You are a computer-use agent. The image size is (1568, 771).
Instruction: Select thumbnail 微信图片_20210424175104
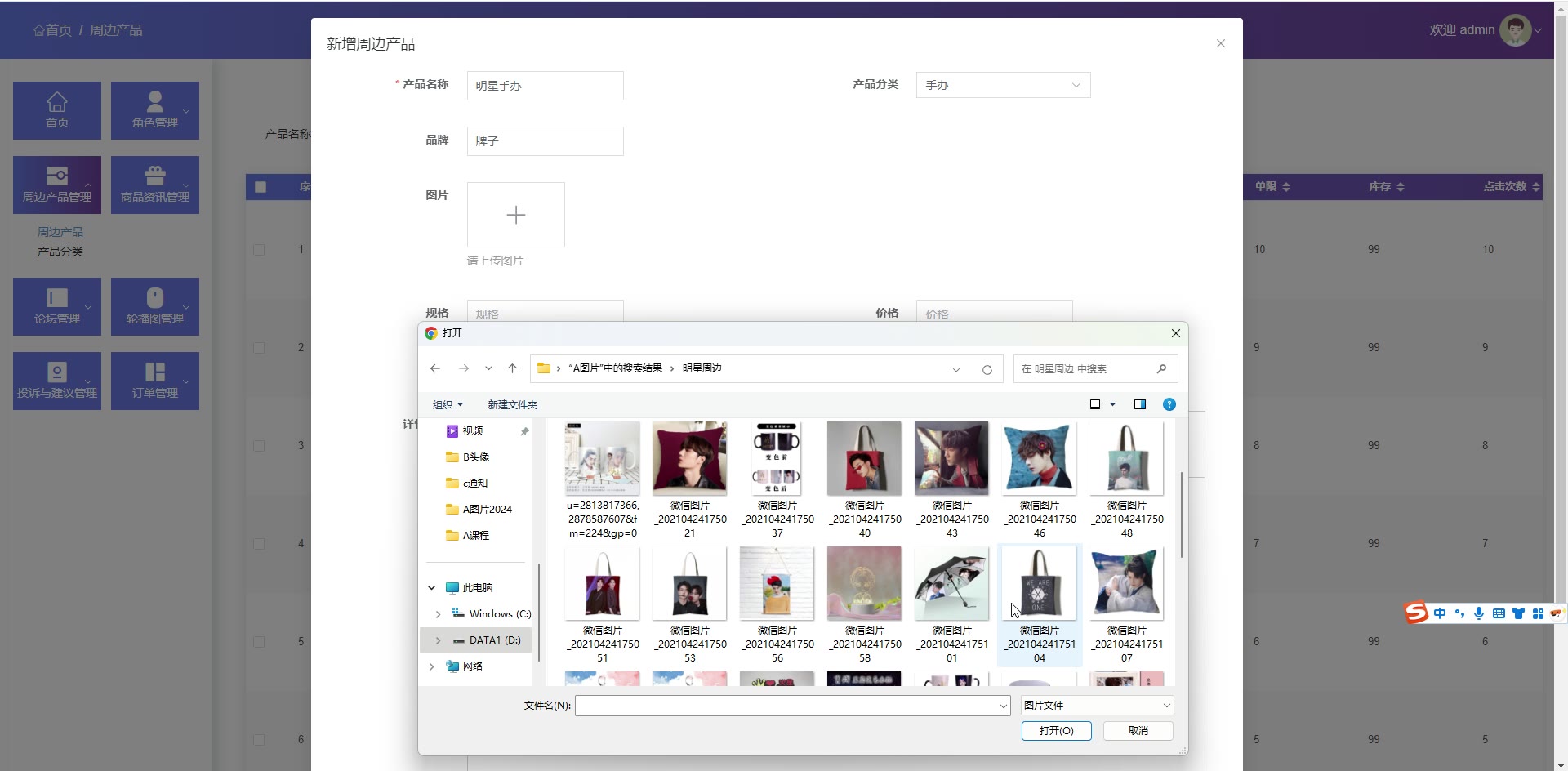pos(1039,605)
